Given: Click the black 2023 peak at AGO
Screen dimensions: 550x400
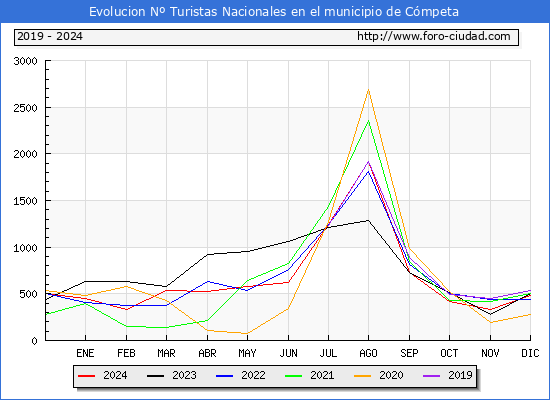Looking at the screenshot, I should tap(368, 221).
